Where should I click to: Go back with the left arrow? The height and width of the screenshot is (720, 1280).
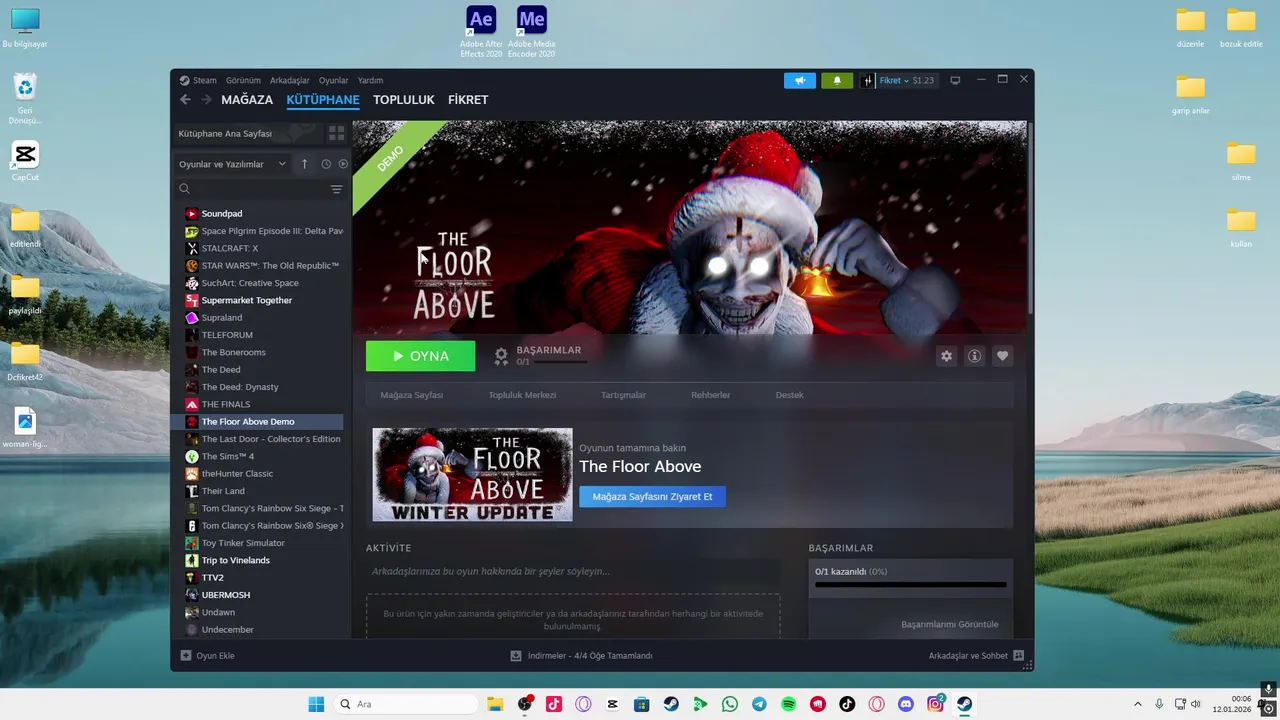click(185, 100)
